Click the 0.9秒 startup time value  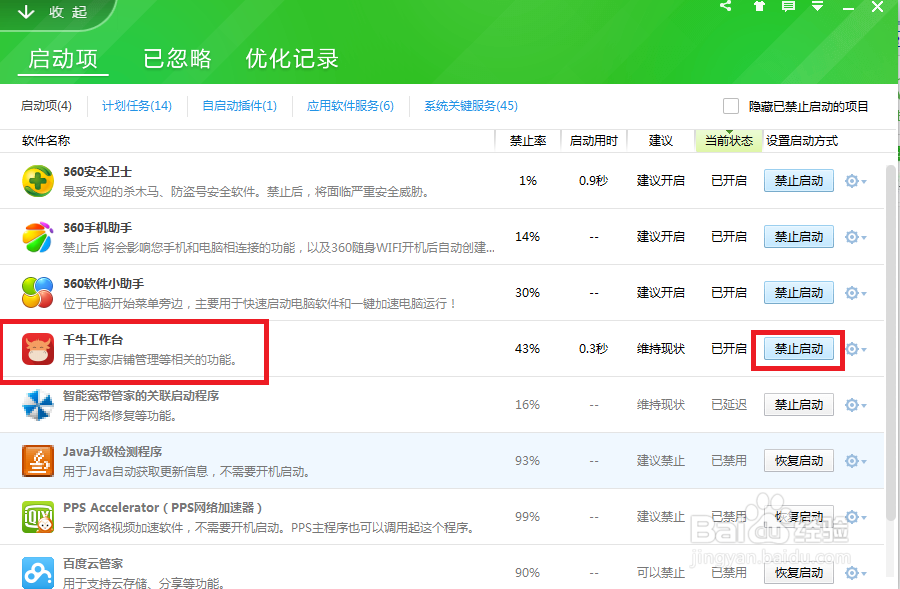tap(593, 181)
